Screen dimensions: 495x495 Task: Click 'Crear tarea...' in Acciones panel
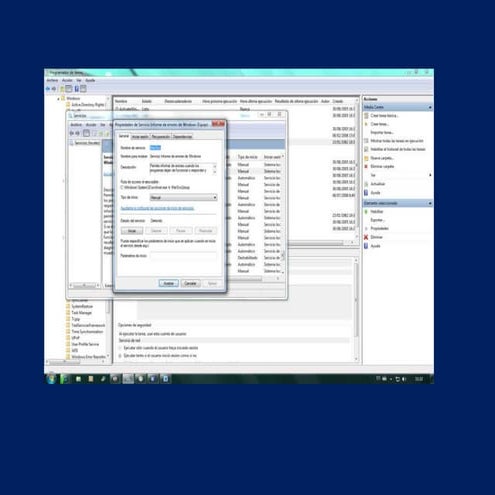379,124
